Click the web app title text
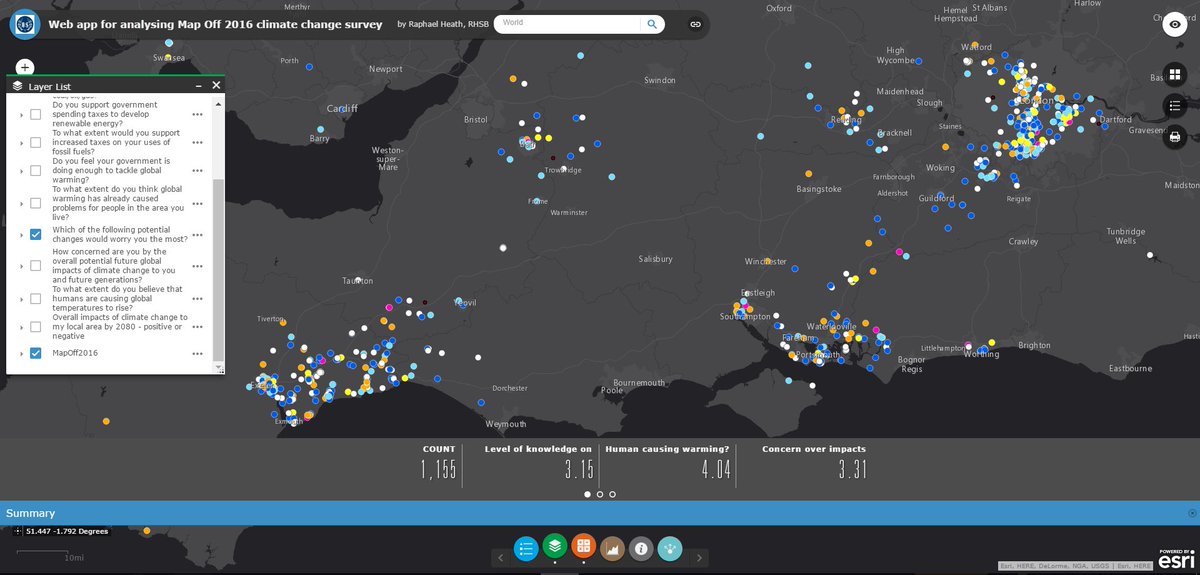Viewport: 1200px width, 575px height. (x=213, y=23)
